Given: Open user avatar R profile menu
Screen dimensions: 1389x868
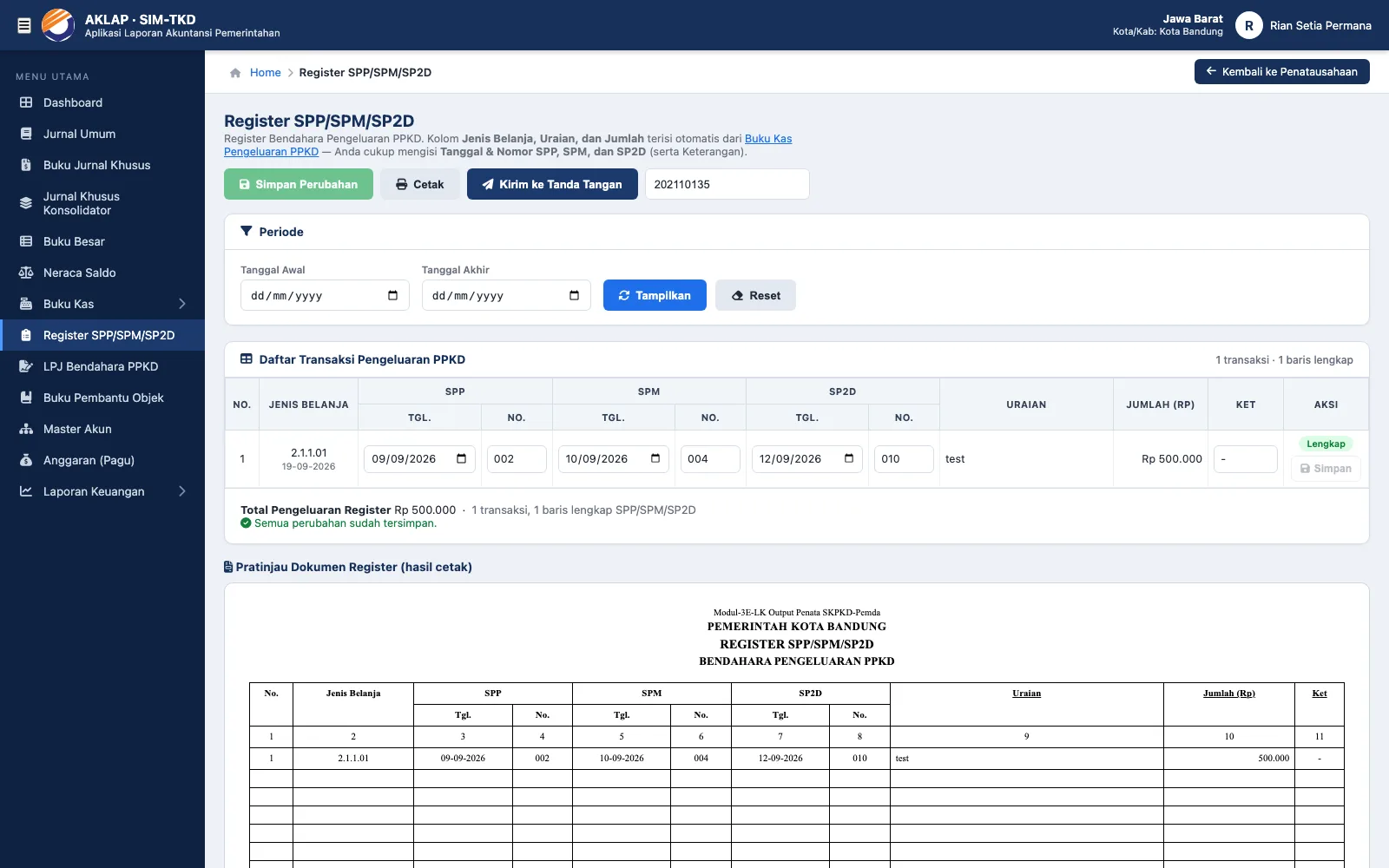Looking at the screenshot, I should pyautogui.click(x=1248, y=25).
